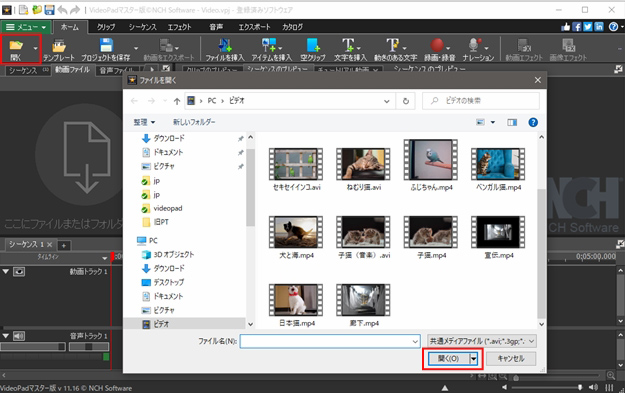Click the ファイル名 input field

pyautogui.click(x=330, y=341)
